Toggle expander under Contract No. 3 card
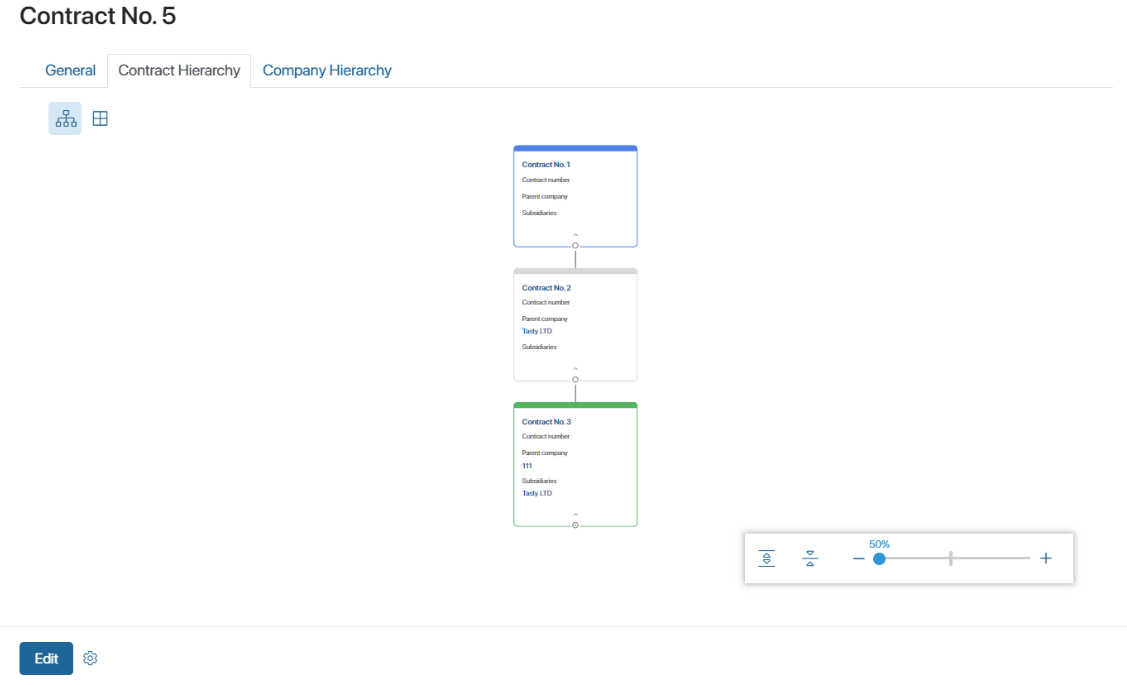The image size is (1127, 685). click(575, 525)
